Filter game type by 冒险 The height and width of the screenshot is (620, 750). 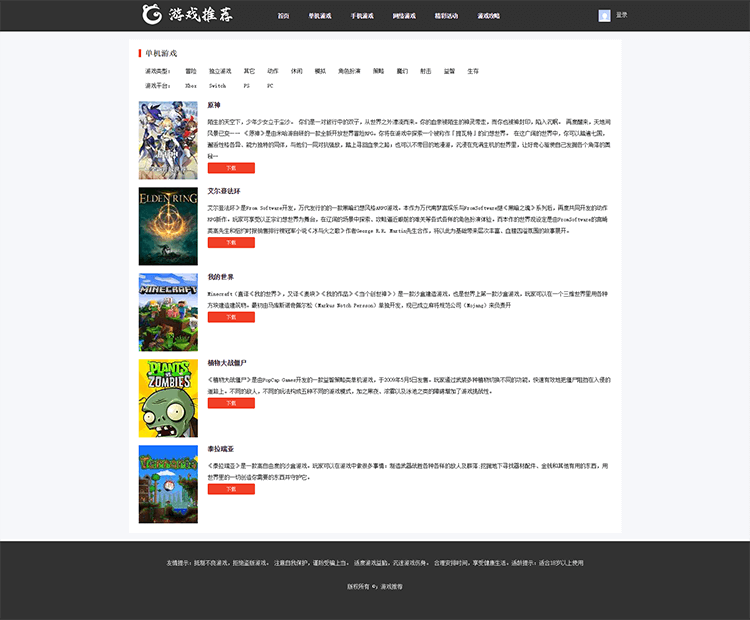(191, 71)
